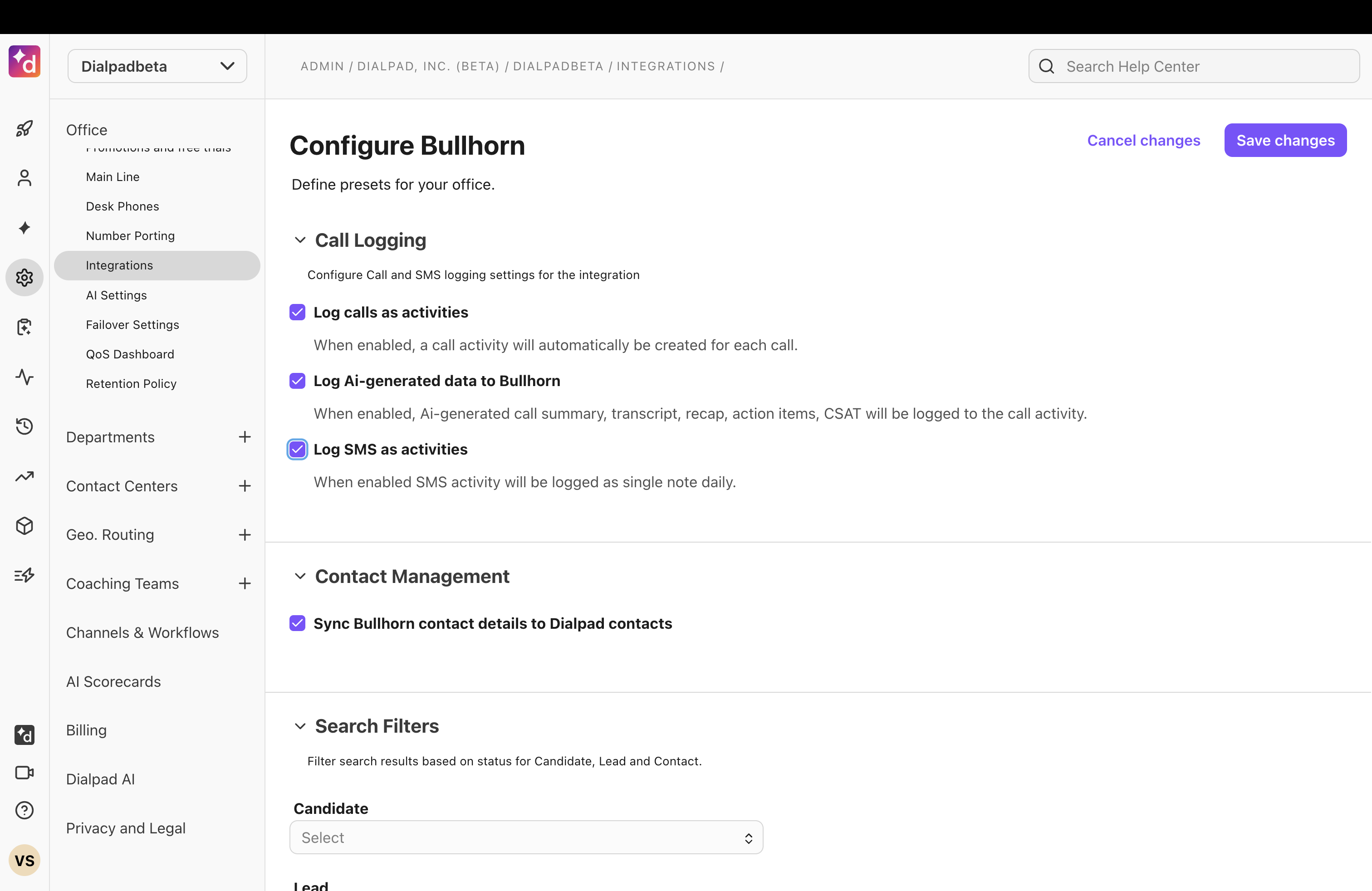This screenshot has height=891, width=1372.
Task: Open Retention Policy
Action: pyautogui.click(x=131, y=384)
